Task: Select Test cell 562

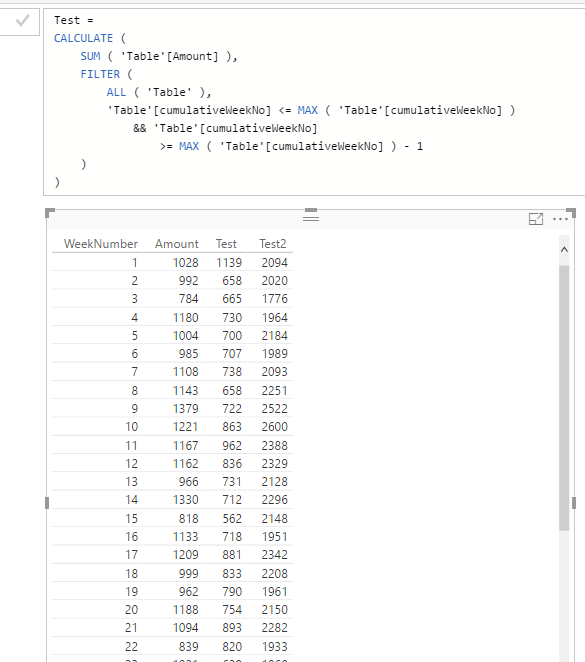Action: 232,518
